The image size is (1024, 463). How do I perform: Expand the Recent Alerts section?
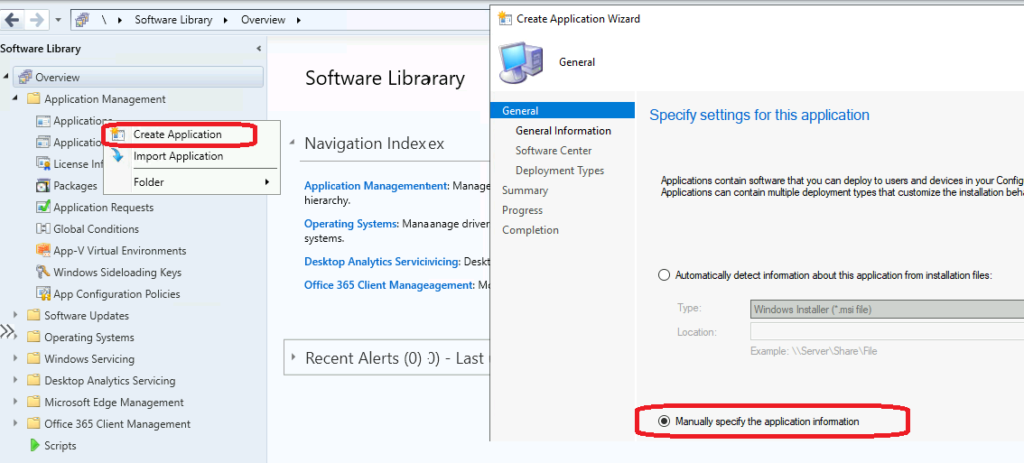click(x=293, y=357)
